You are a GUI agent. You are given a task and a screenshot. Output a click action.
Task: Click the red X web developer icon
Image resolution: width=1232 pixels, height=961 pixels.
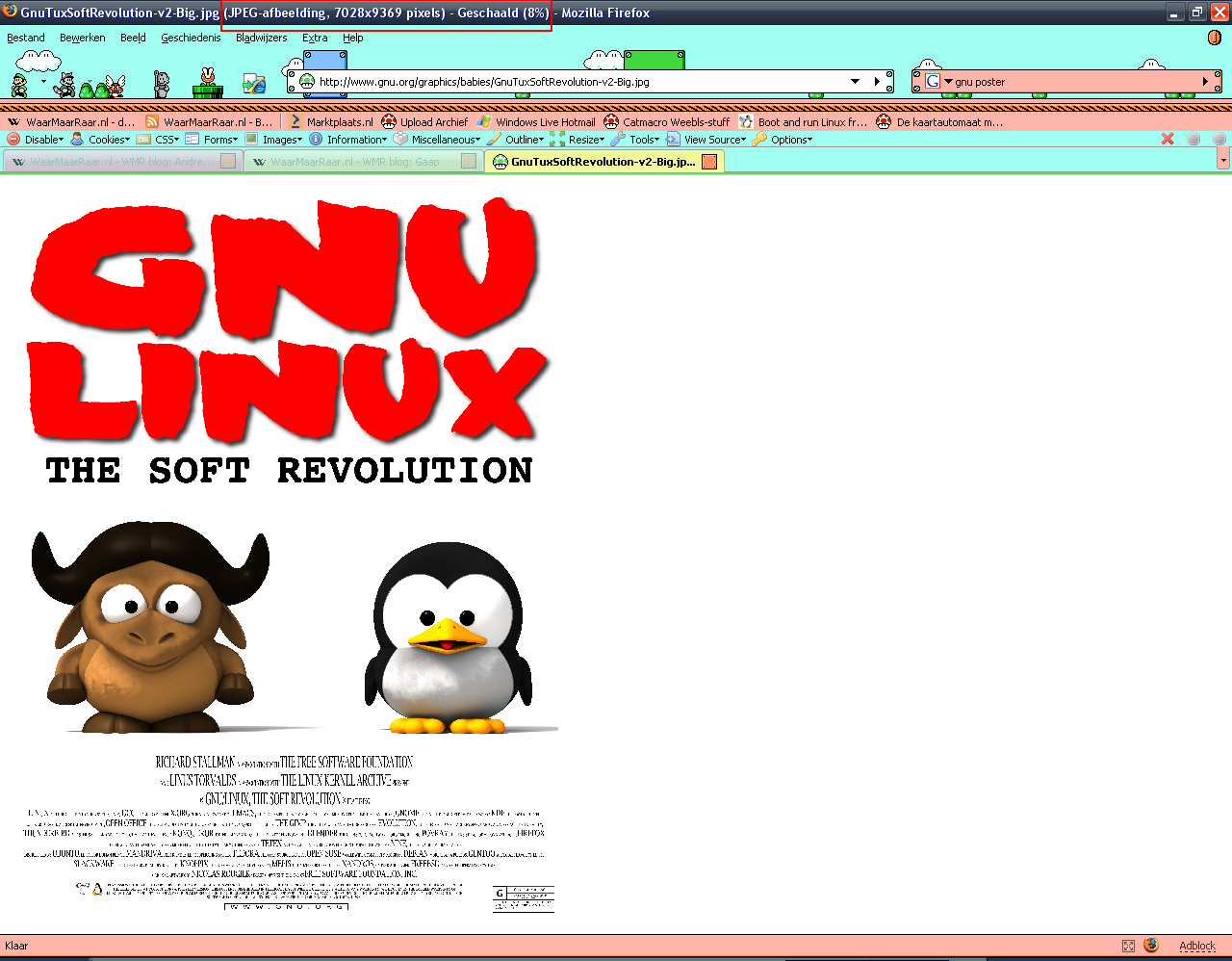1168,139
